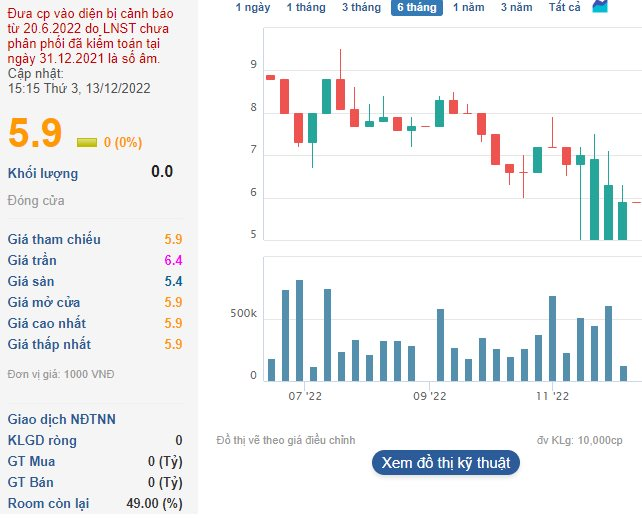This screenshot has height=518, width=642.
Task: Open Xem đồ thị kỹ thuật chart
Action: tap(446, 463)
